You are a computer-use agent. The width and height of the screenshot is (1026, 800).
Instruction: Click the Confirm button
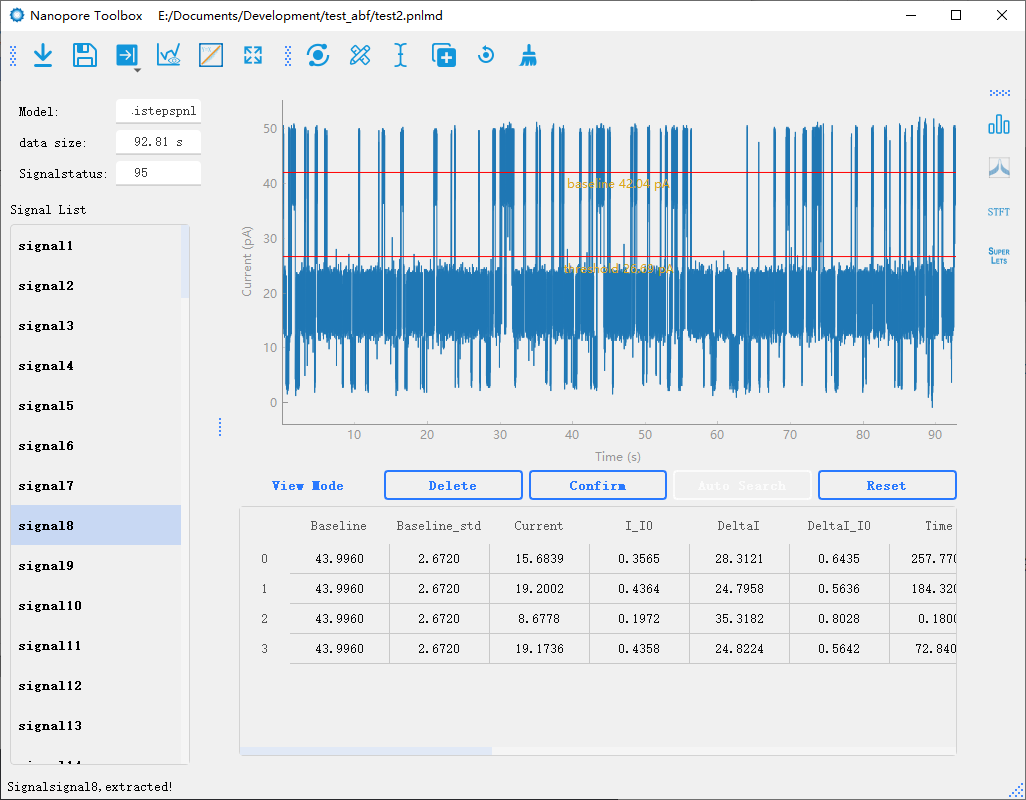coord(597,485)
